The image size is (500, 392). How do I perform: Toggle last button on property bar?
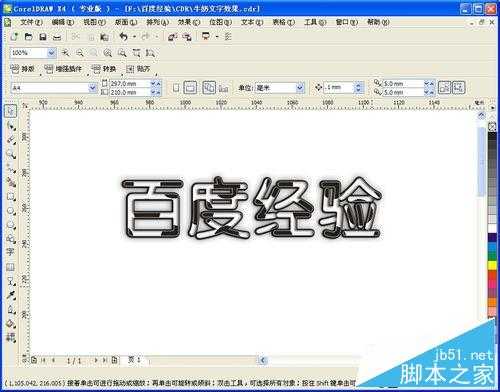tap(458, 88)
